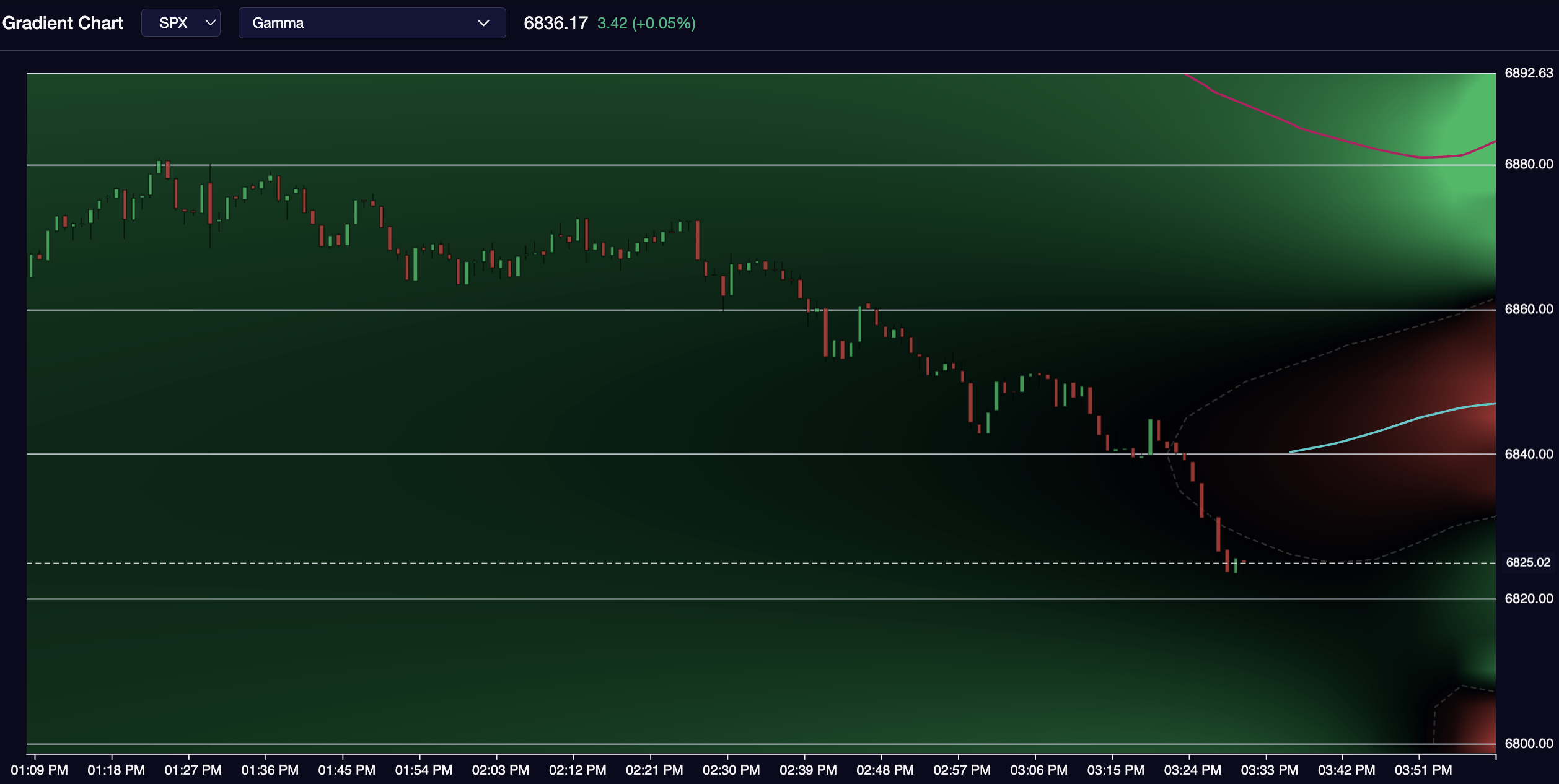Screen dimensions: 1559x784
Task: Click the green 3.42 (+0.05%) change text
Action: tap(646, 23)
